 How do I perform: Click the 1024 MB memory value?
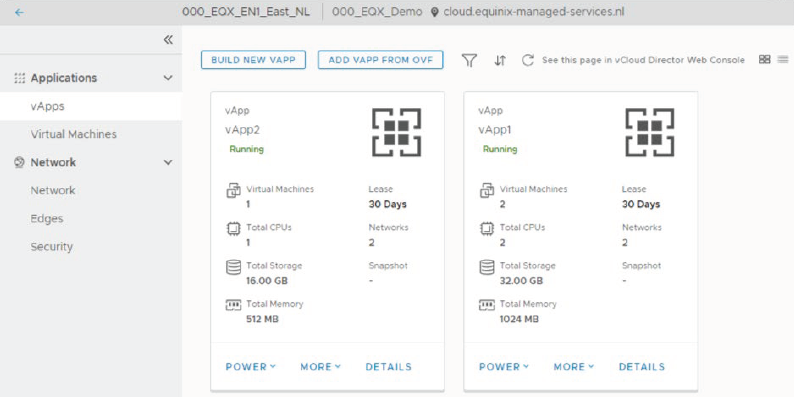click(x=519, y=319)
